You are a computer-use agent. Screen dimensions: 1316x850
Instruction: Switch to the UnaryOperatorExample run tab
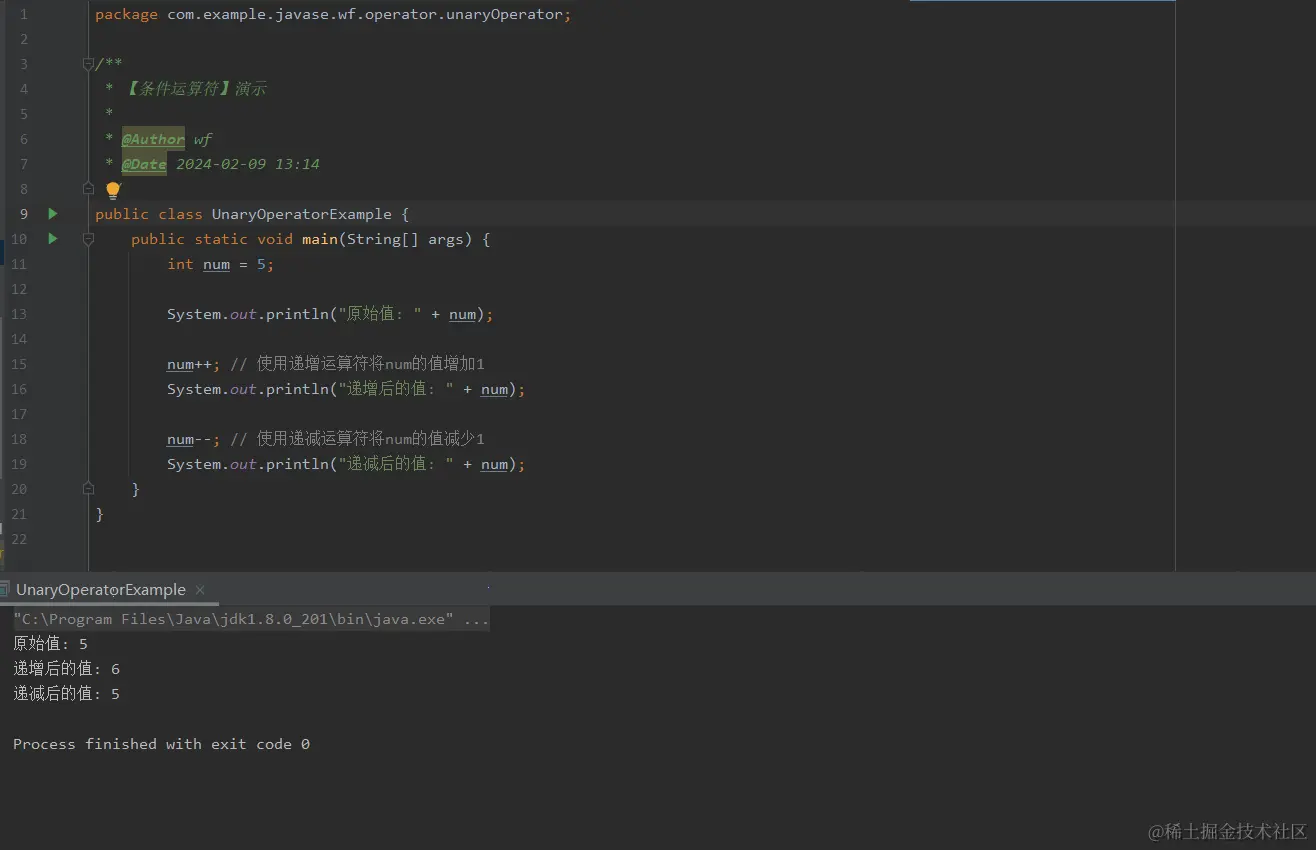[x=101, y=590]
